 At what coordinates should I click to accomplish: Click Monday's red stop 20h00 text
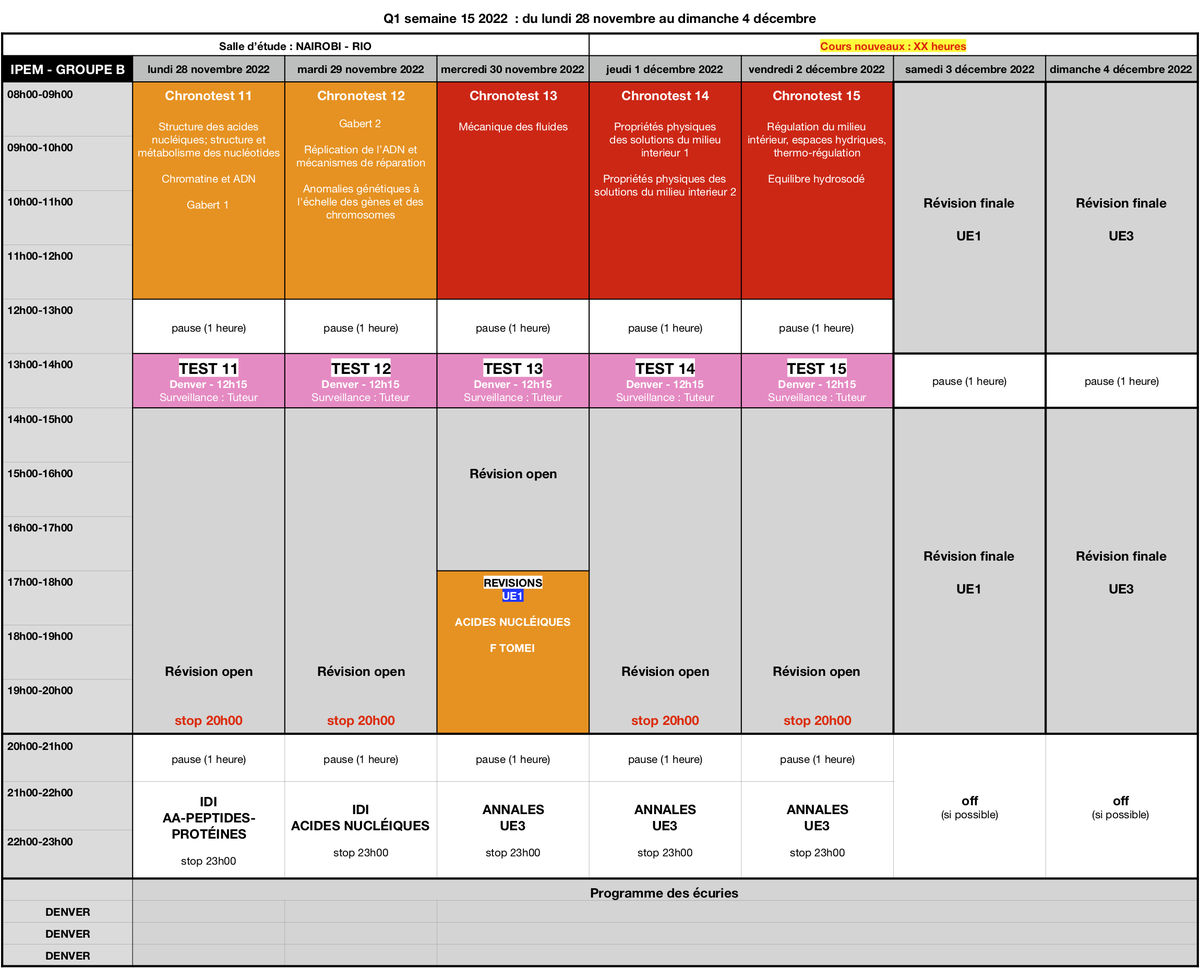(x=209, y=721)
